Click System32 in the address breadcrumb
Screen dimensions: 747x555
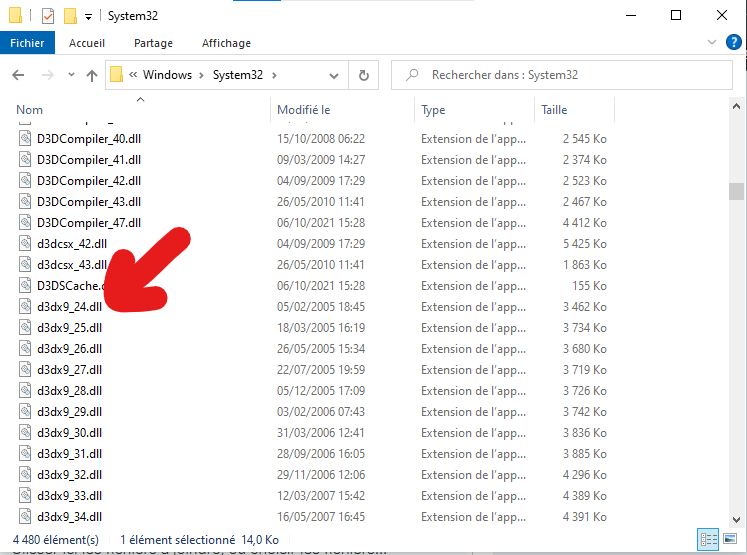[238, 75]
